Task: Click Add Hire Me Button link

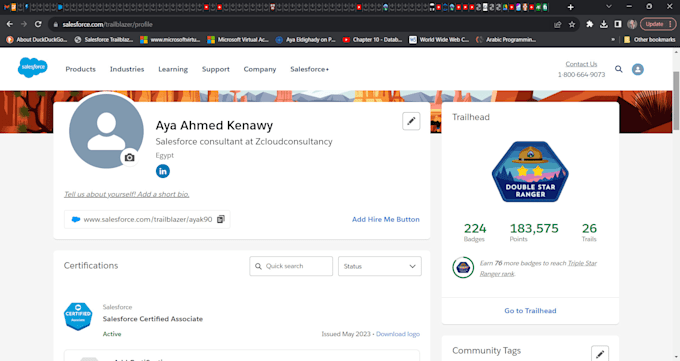Action: (x=386, y=219)
